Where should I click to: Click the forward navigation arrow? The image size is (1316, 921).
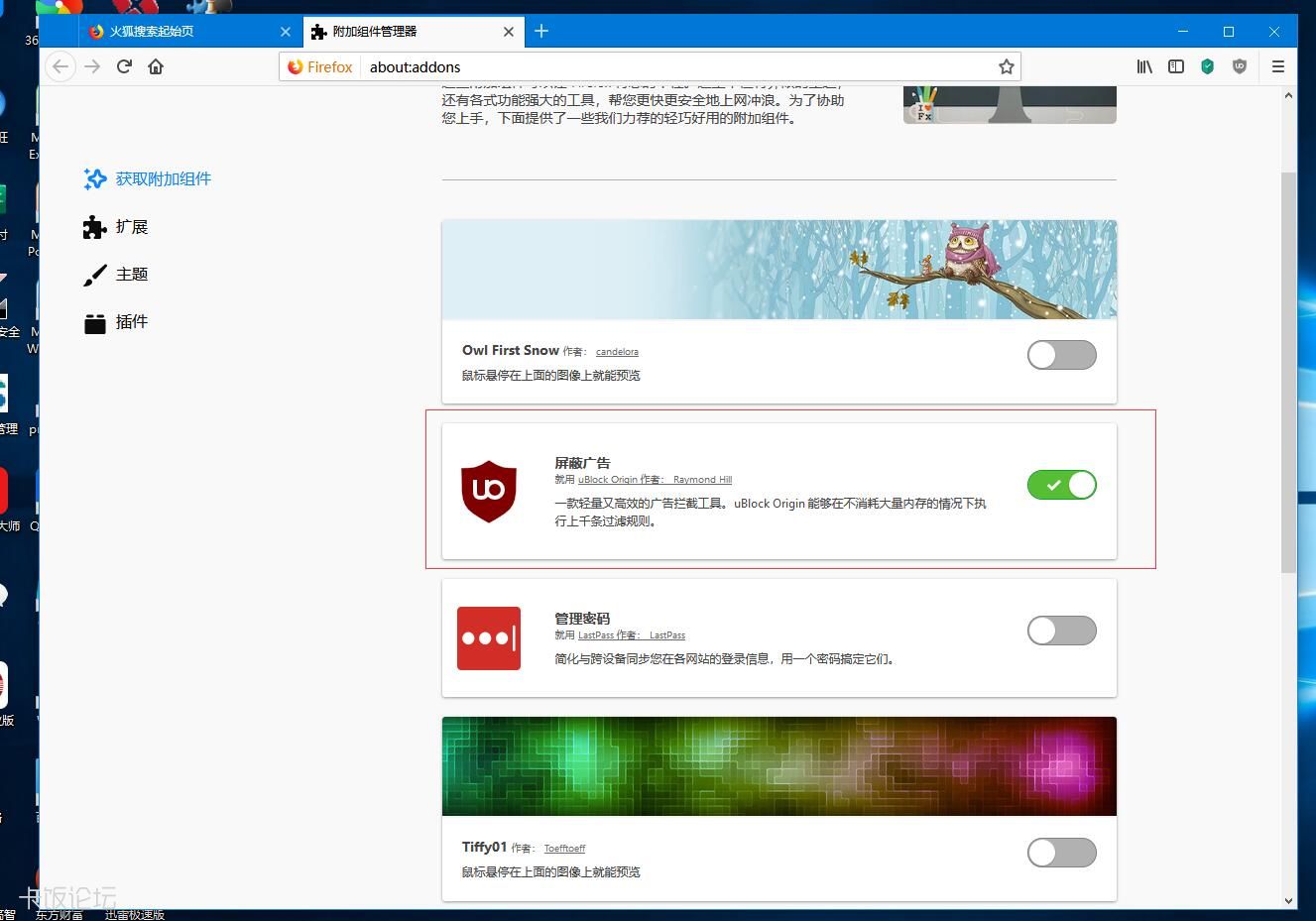(92, 66)
